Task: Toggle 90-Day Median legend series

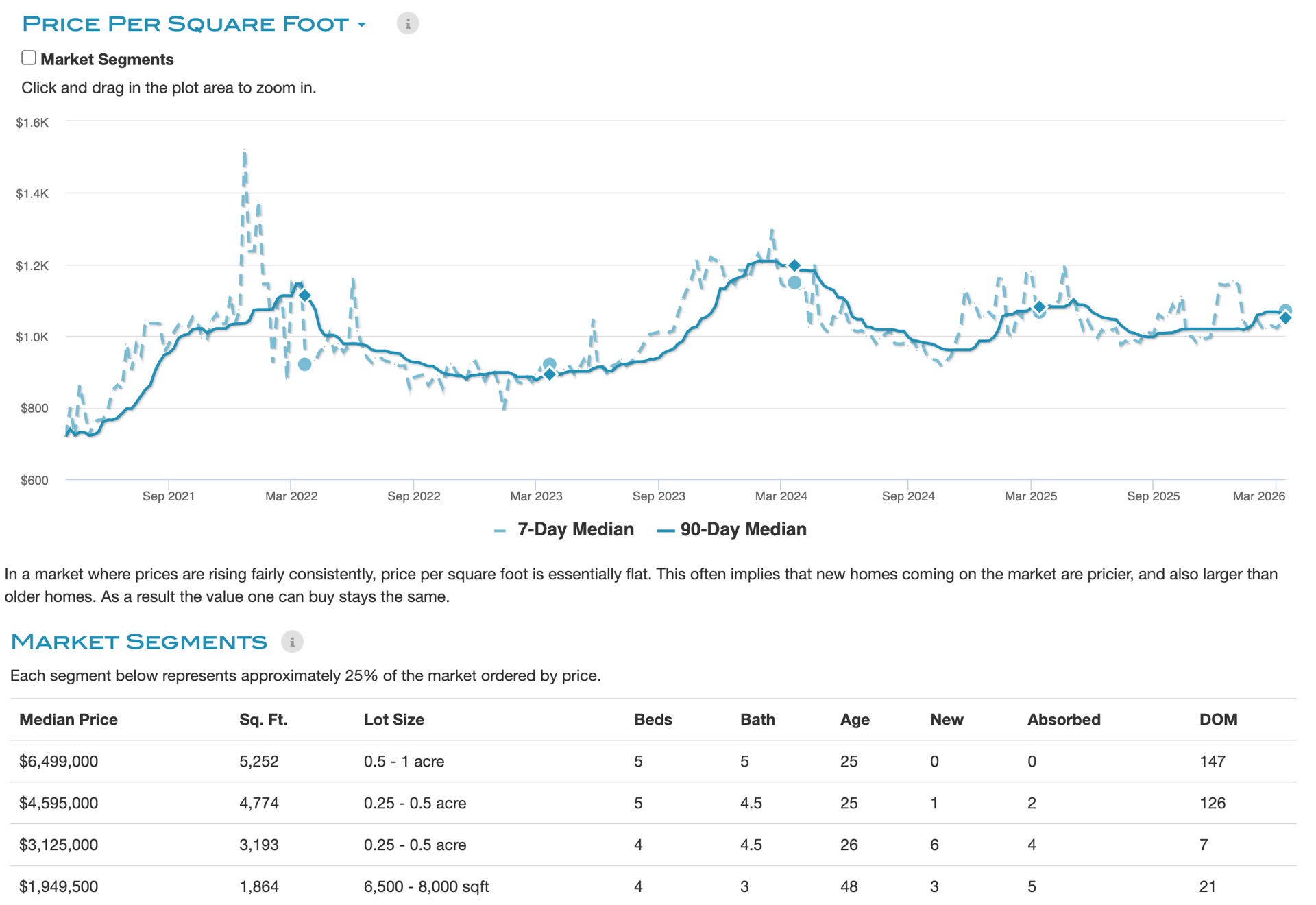Action: click(x=743, y=529)
